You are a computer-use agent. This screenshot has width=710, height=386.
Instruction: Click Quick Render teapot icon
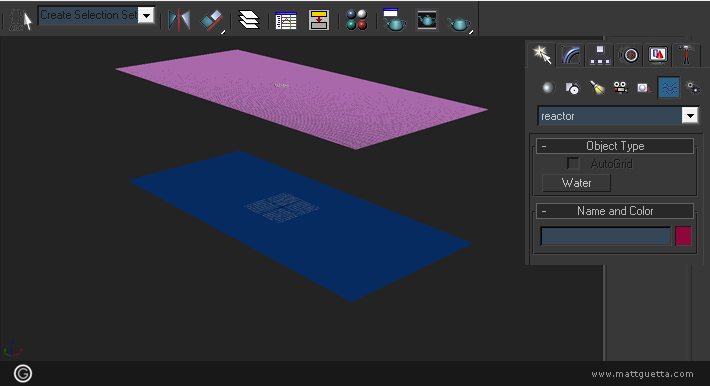459,23
